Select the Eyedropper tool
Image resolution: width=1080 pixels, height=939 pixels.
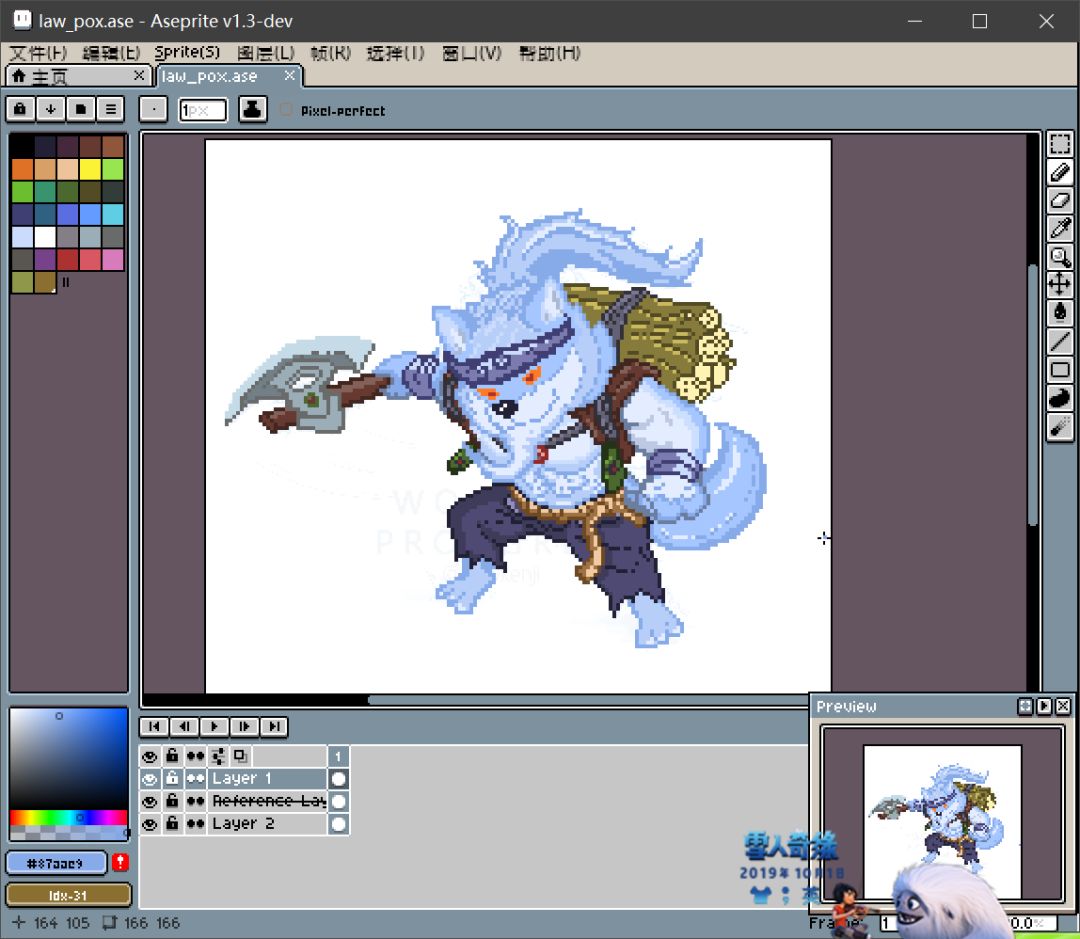[1059, 228]
